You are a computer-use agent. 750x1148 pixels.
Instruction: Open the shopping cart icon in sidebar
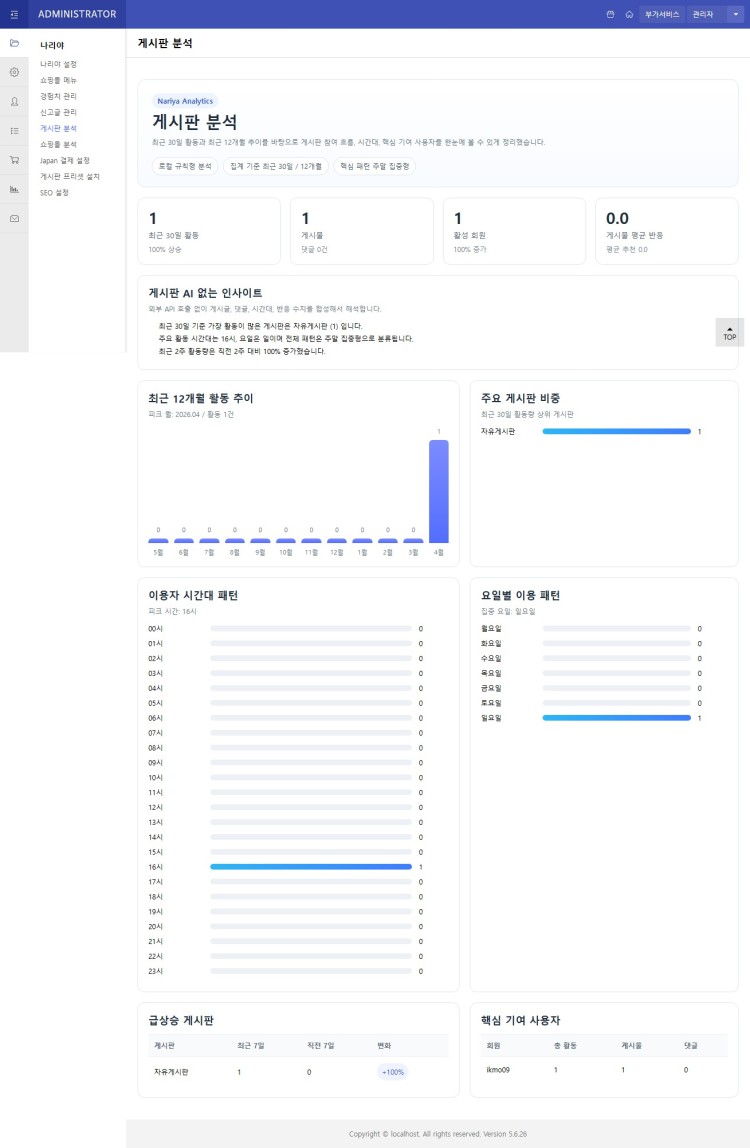[14, 160]
